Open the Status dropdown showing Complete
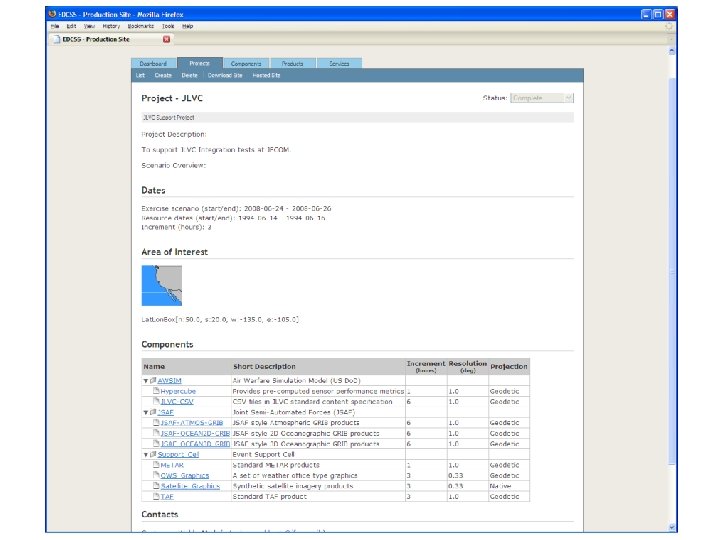The width and height of the screenshot is (720, 540). (542, 98)
